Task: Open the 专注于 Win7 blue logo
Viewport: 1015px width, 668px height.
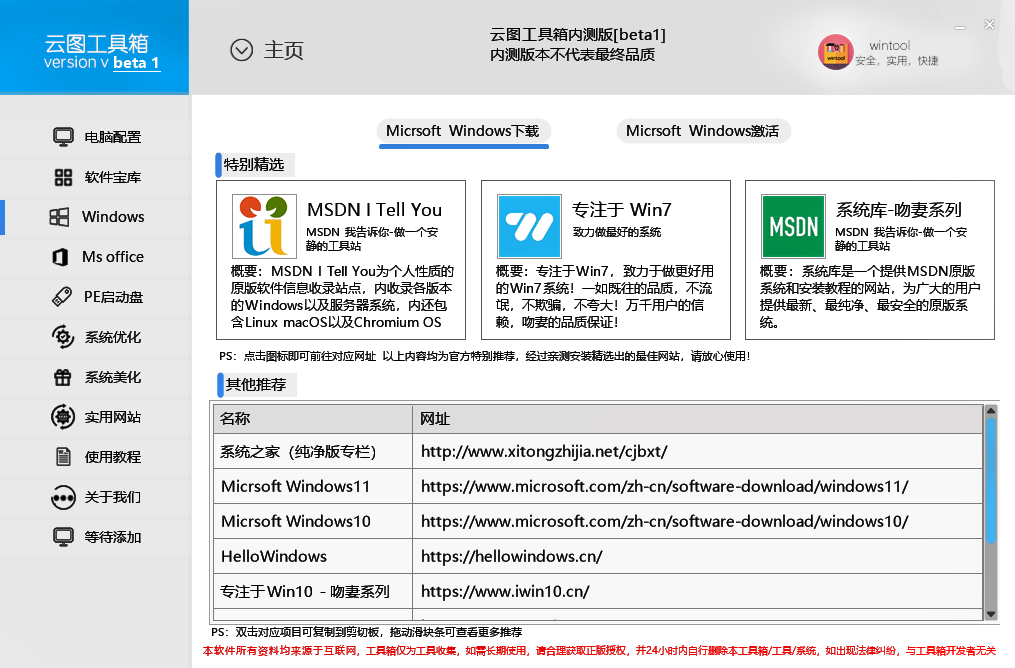Action: pyautogui.click(x=529, y=227)
